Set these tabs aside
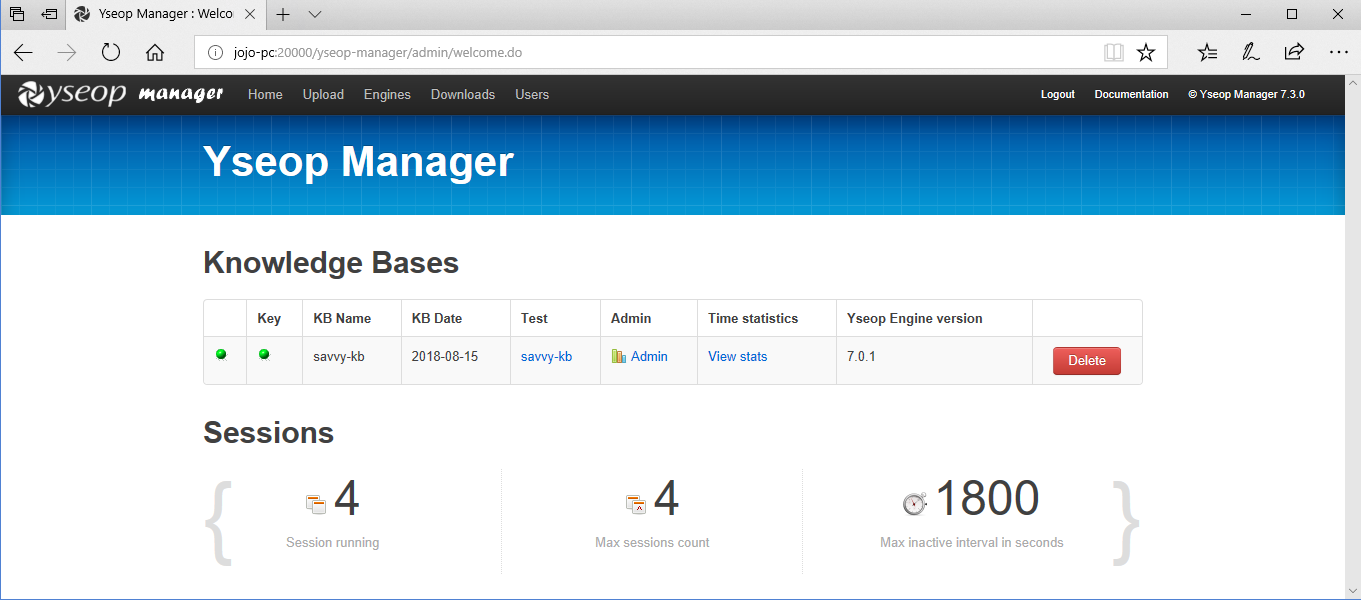The height and width of the screenshot is (600, 1361). [x=49, y=15]
